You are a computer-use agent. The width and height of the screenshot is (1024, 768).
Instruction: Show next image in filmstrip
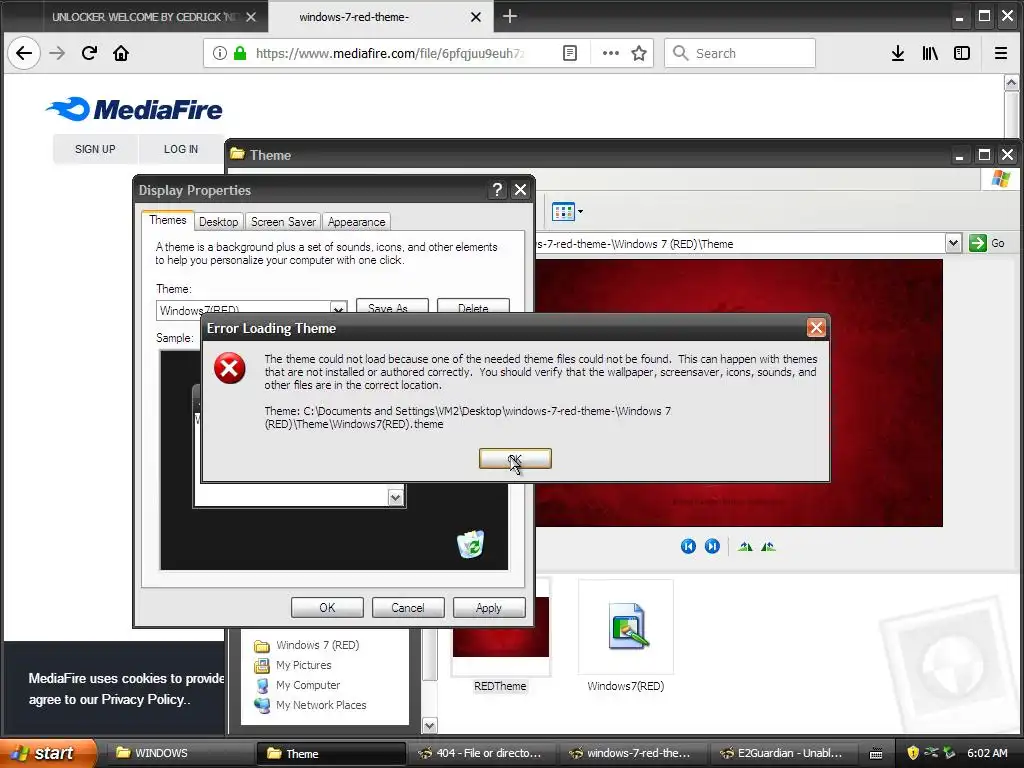coord(712,546)
